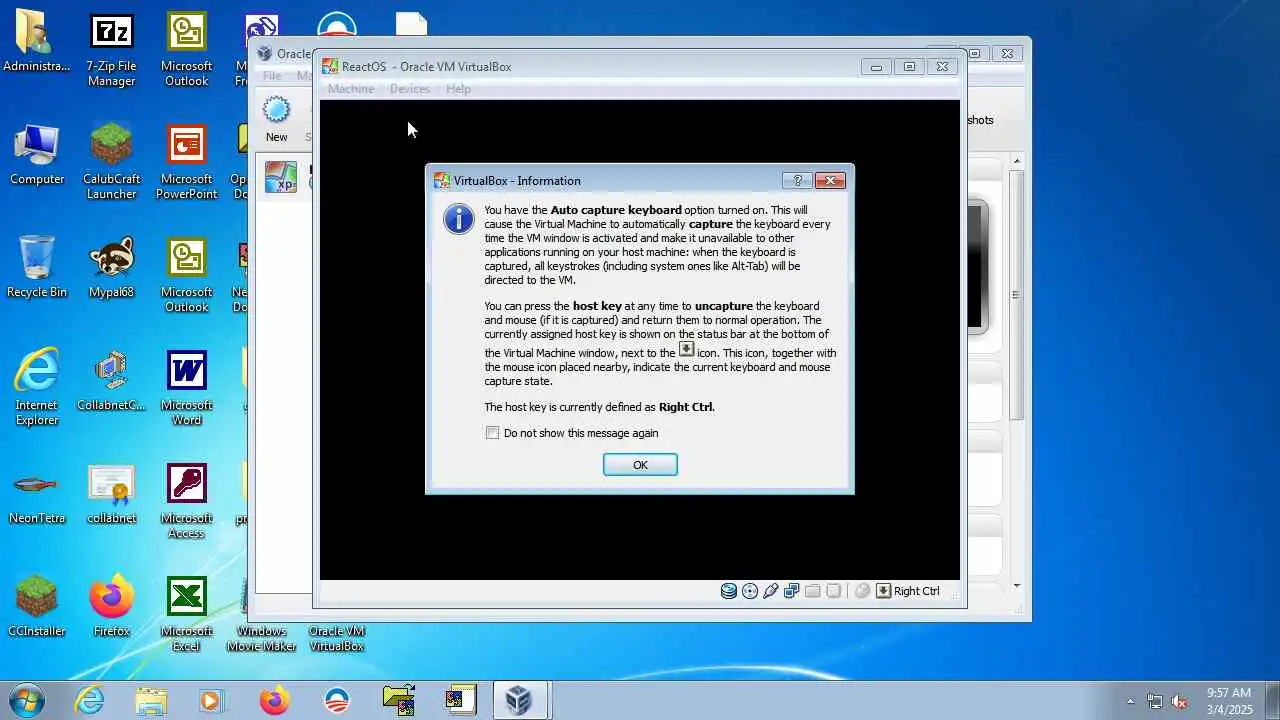1280x720 pixels.
Task: Launch Firefox from the taskbar
Action: [274, 700]
